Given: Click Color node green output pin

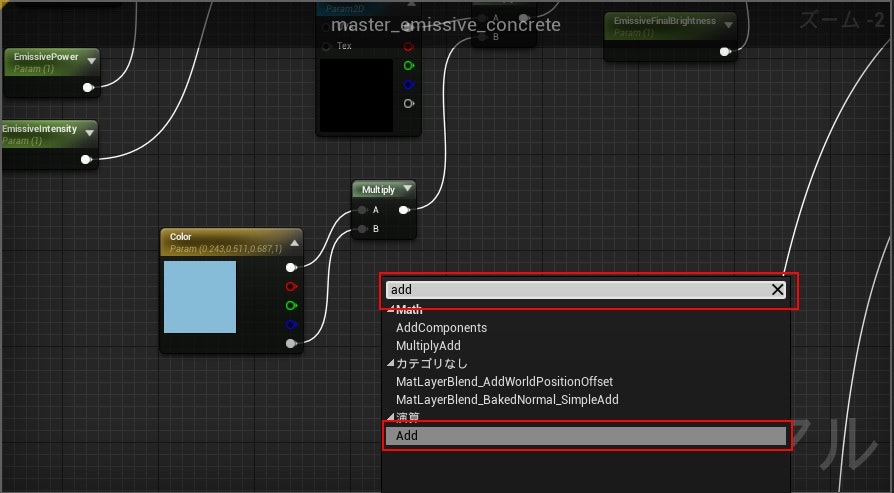Looking at the screenshot, I should [291, 305].
